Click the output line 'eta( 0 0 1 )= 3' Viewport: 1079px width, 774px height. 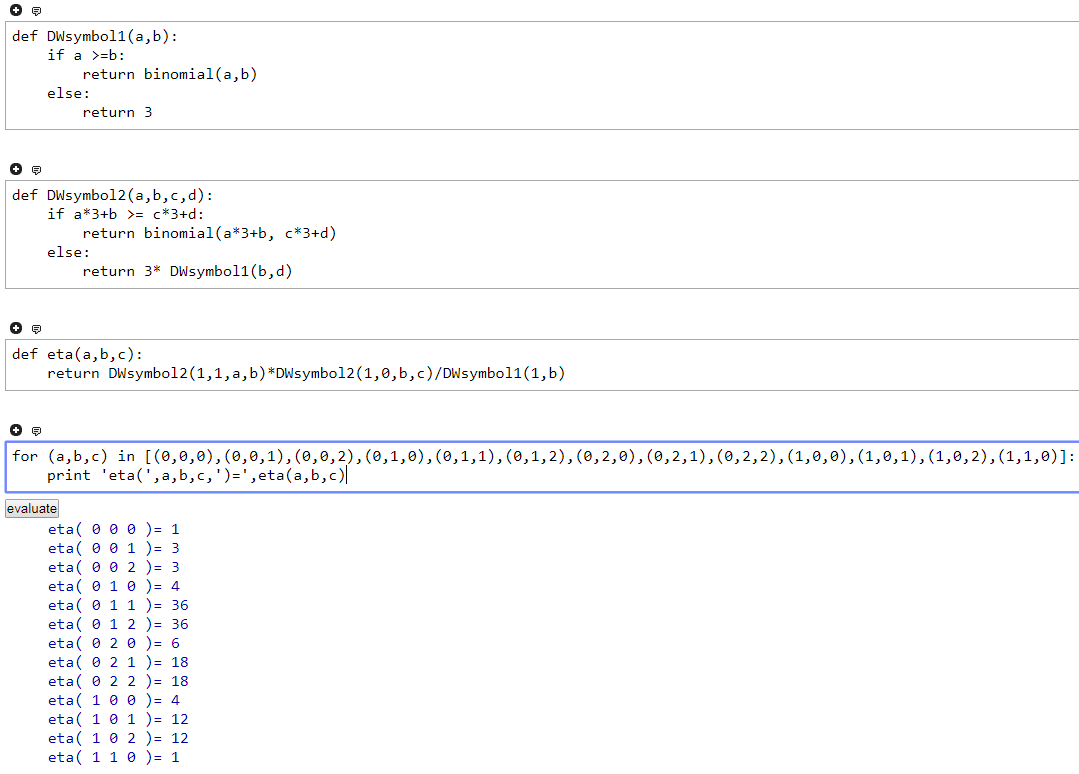point(114,548)
